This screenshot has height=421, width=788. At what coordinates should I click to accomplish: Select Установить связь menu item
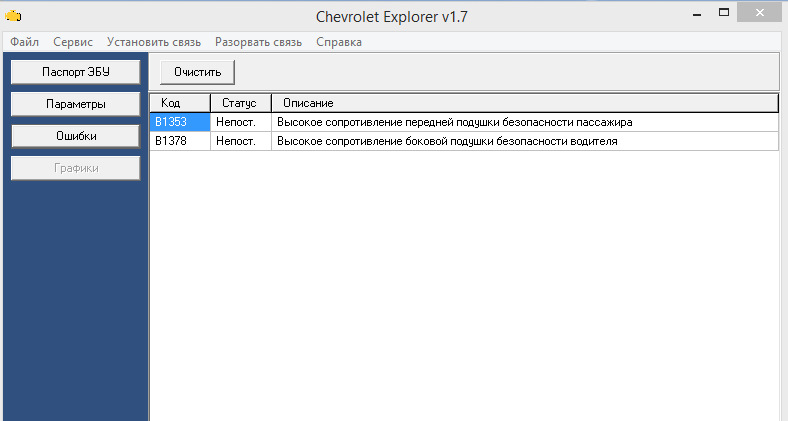click(154, 42)
